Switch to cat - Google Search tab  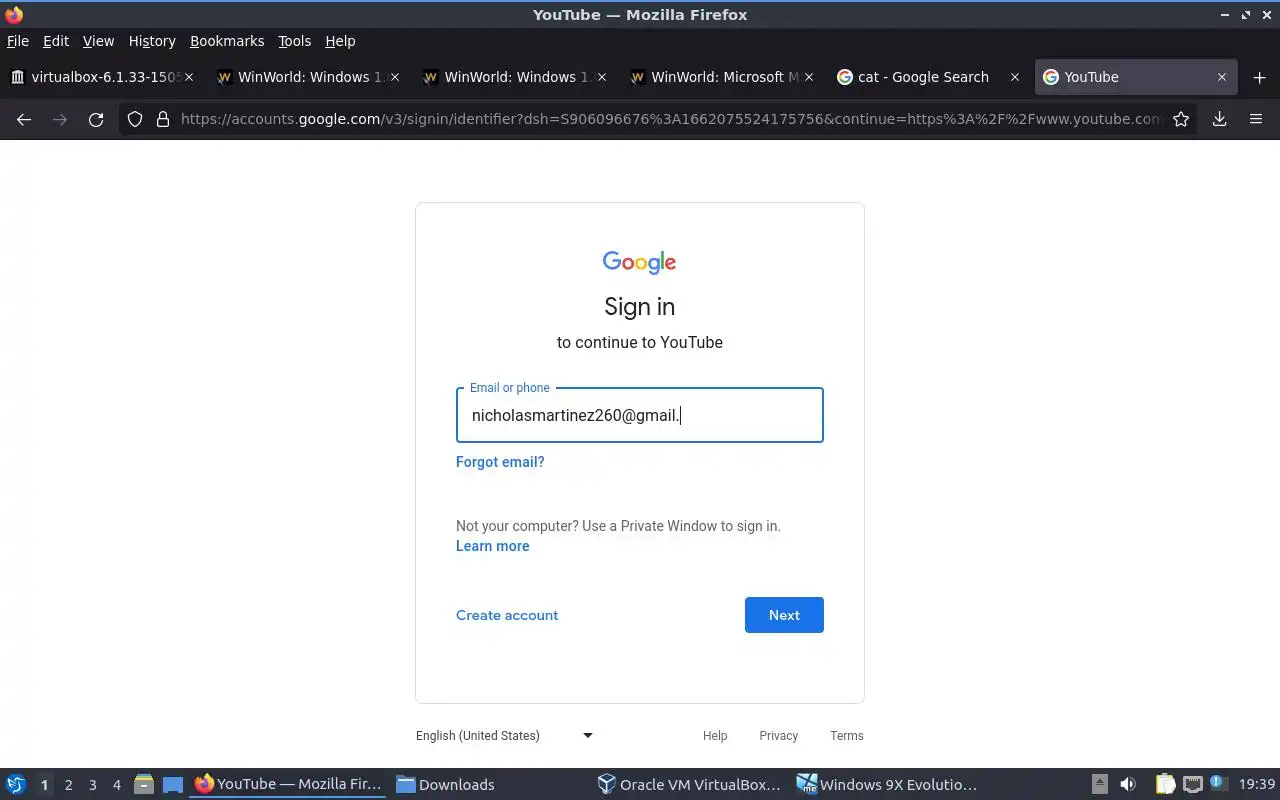[x=927, y=77]
